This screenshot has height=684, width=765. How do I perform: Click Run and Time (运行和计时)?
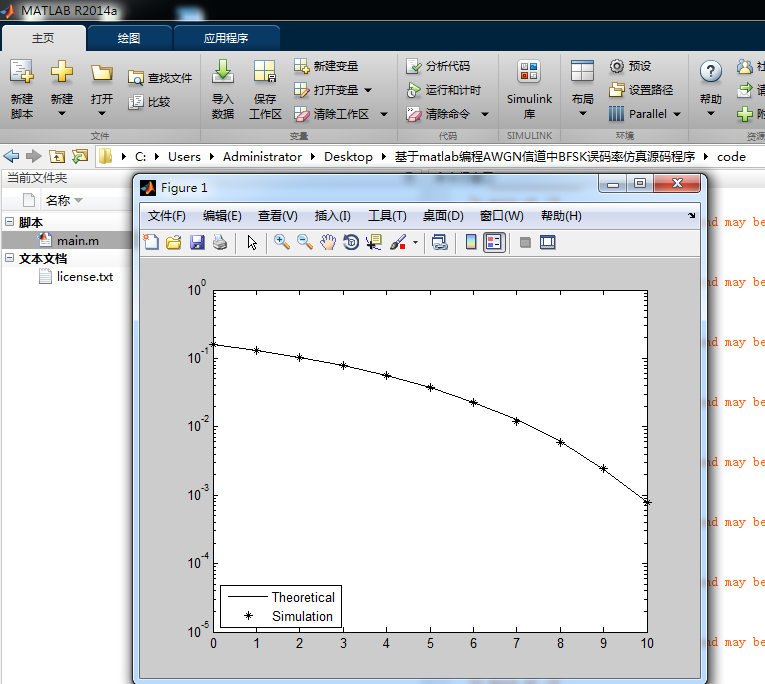443,90
